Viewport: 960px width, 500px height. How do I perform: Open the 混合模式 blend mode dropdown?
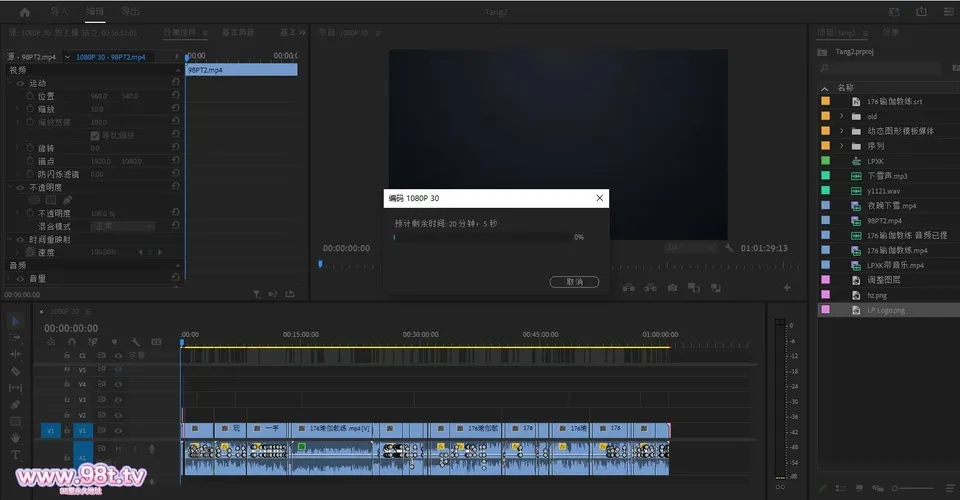(x=124, y=226)
